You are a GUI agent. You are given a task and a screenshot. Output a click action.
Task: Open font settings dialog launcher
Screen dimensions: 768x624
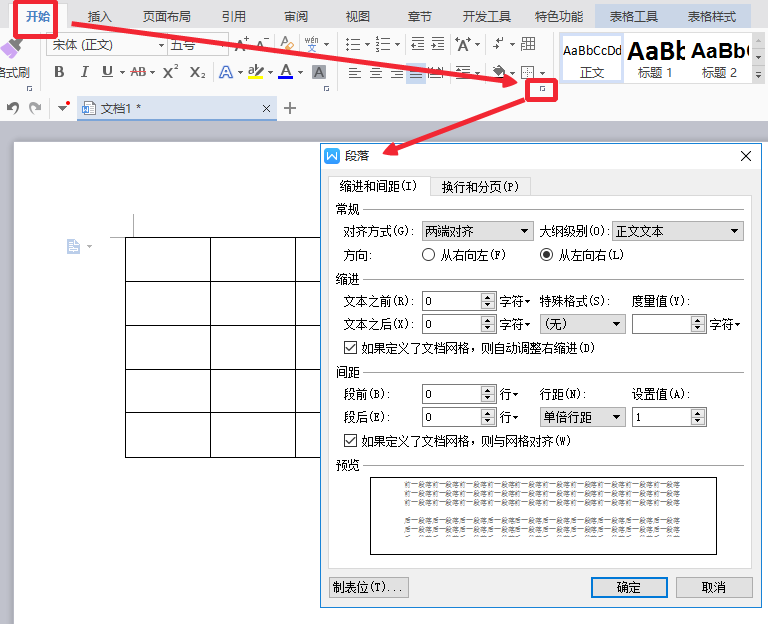pos(326,89)
